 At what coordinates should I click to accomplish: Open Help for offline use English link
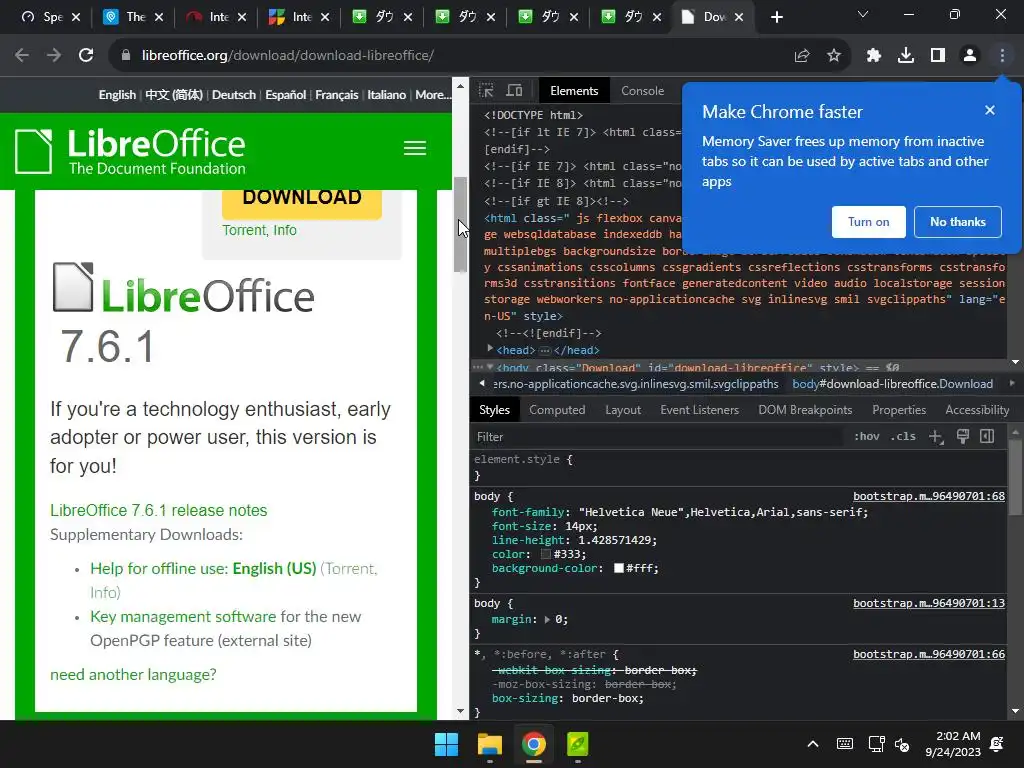pyautogui.click(x=203, y=568)
